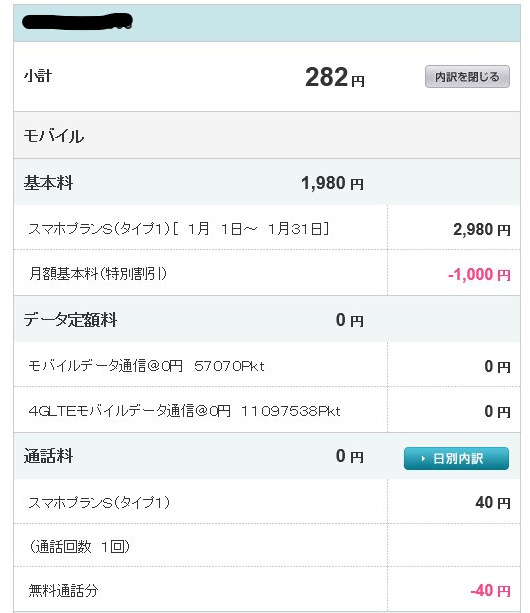Screen dimensions: 530x613
Task: Click the 1,980円 basic fee total
Action: click(332, 183)
